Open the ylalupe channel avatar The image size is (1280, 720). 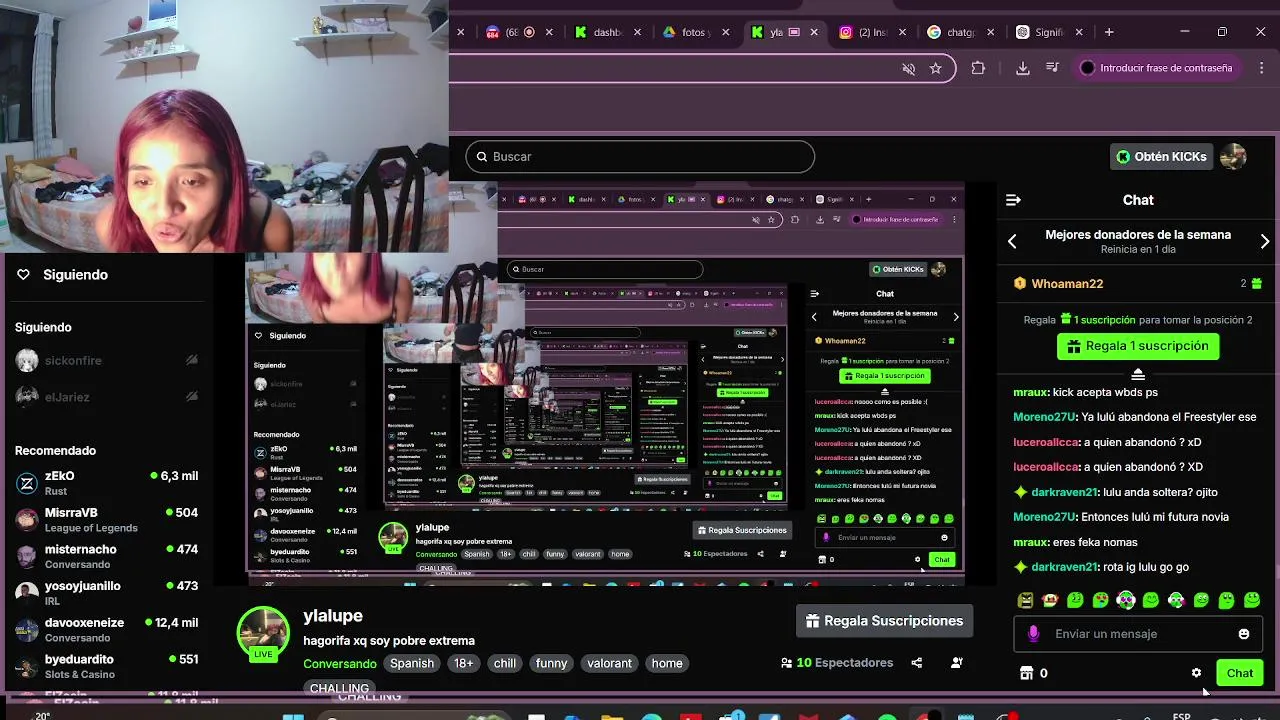pyautogui.click(x=263, y=633)
